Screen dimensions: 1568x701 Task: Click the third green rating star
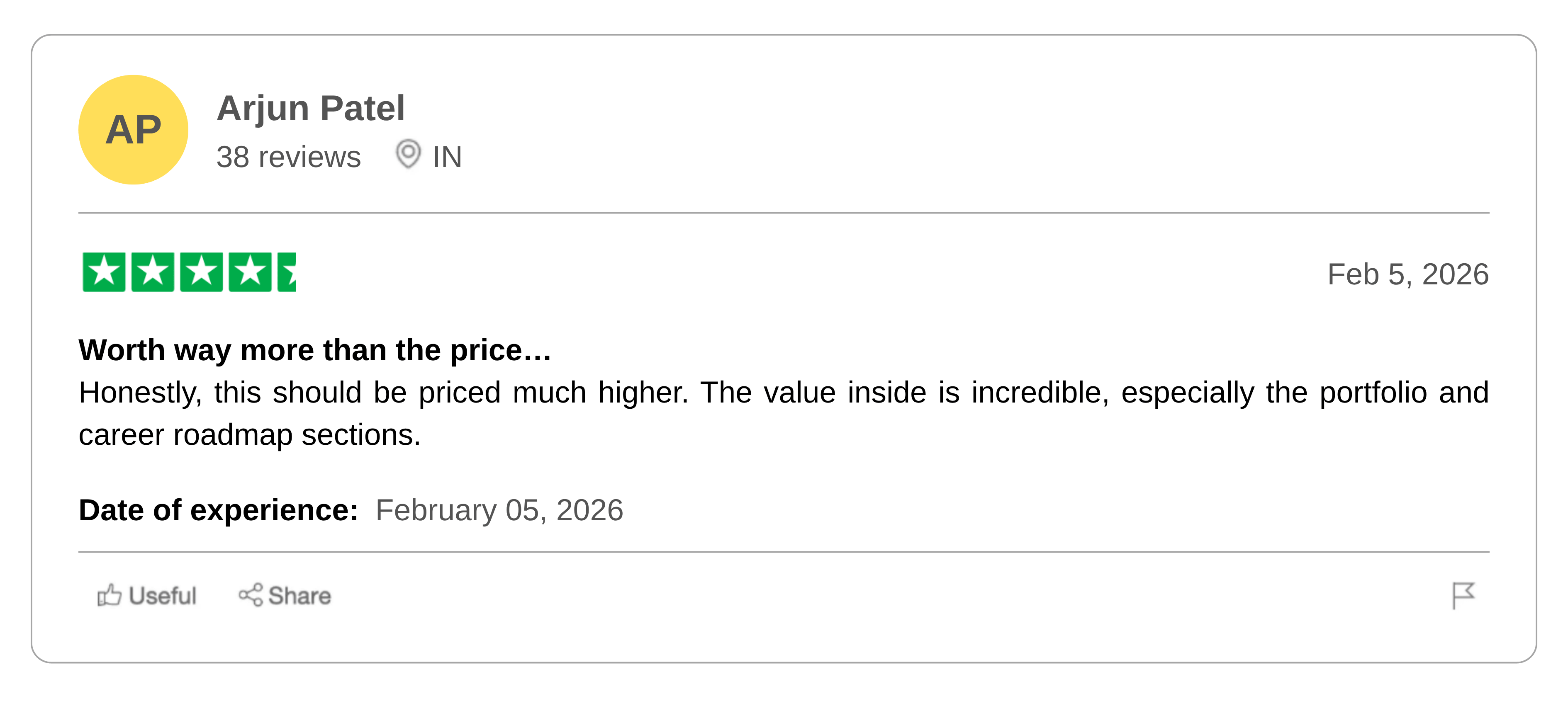pyautogui.click(x=202, y=272)
